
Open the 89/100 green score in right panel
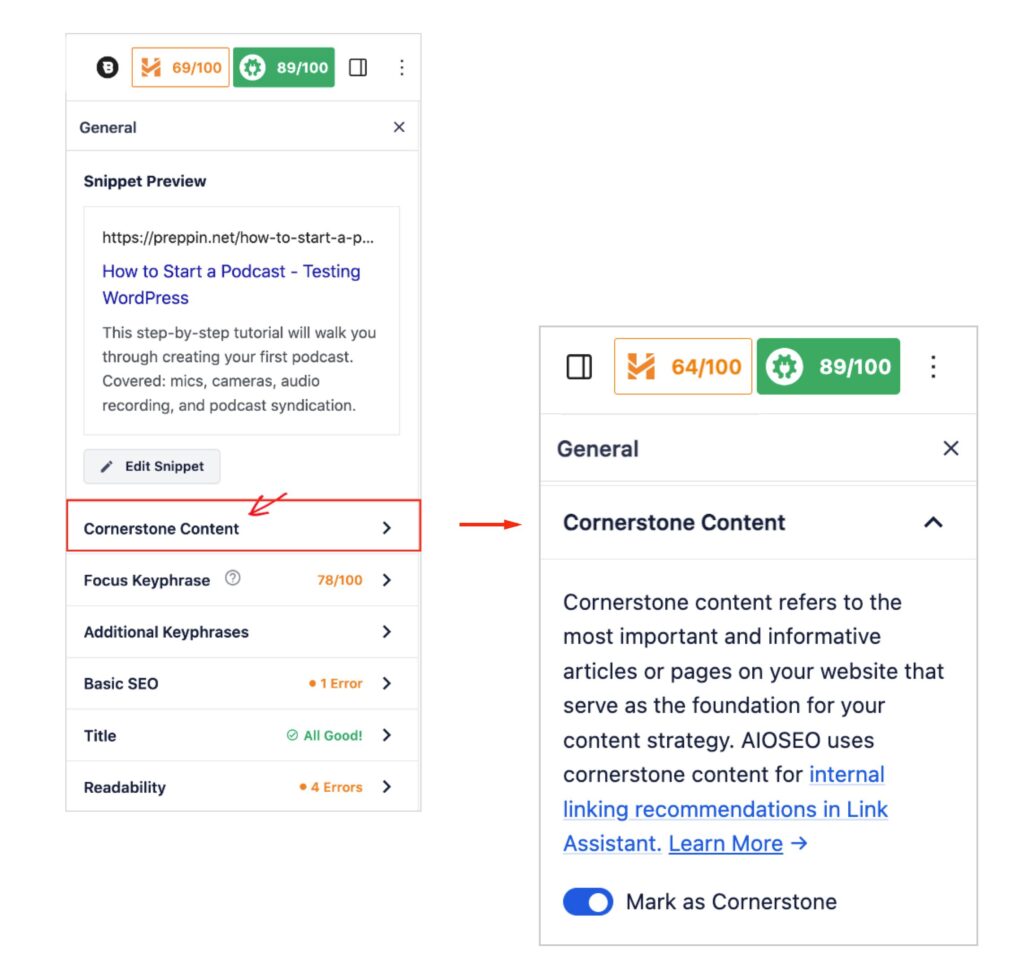click(x=828, y=366)
